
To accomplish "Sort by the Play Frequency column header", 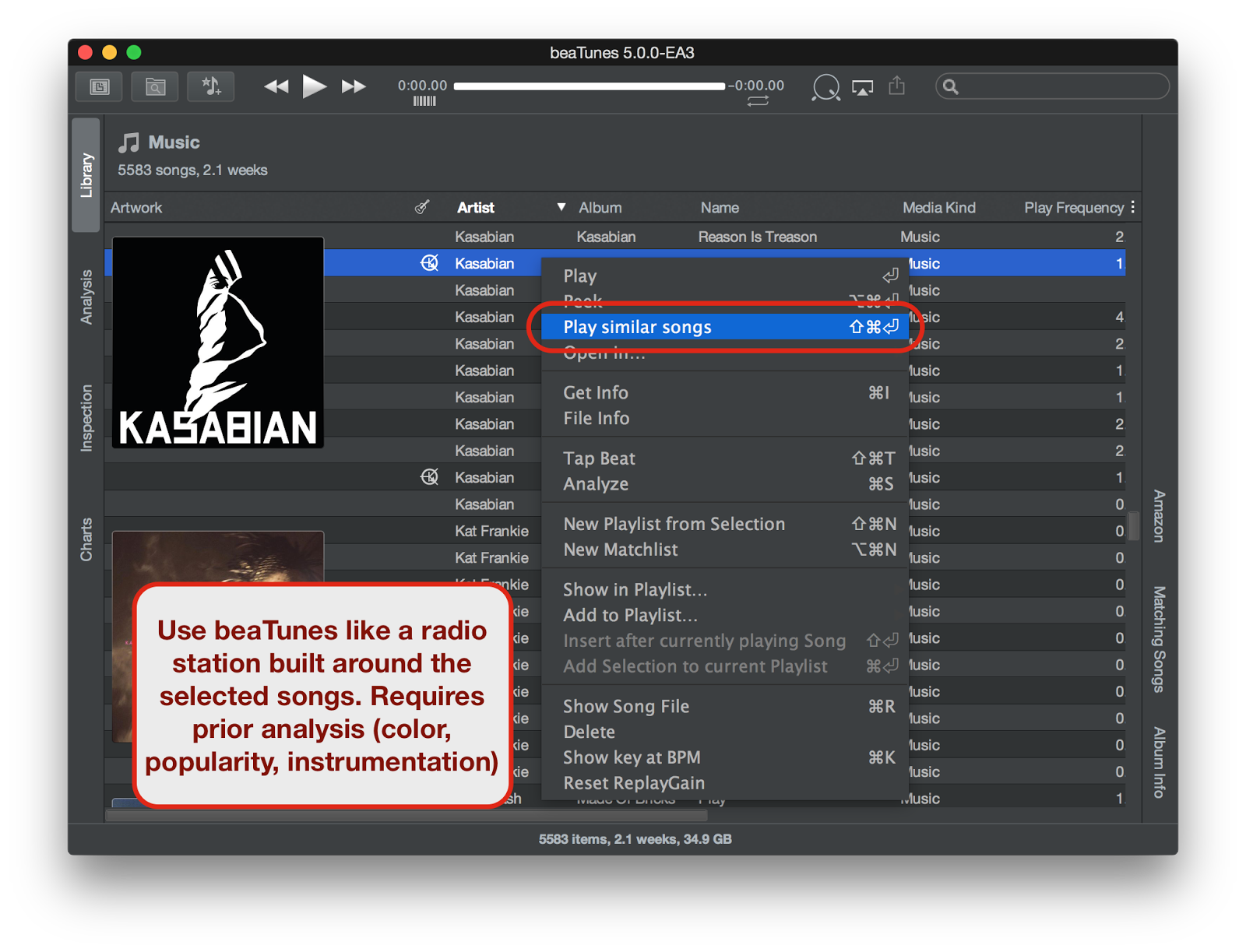I will pos(1073,208).
